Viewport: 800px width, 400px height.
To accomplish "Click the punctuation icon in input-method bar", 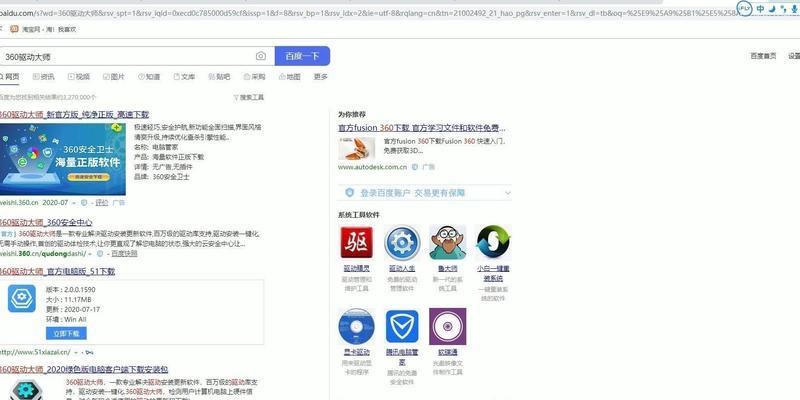I will (x=783, y=9).
